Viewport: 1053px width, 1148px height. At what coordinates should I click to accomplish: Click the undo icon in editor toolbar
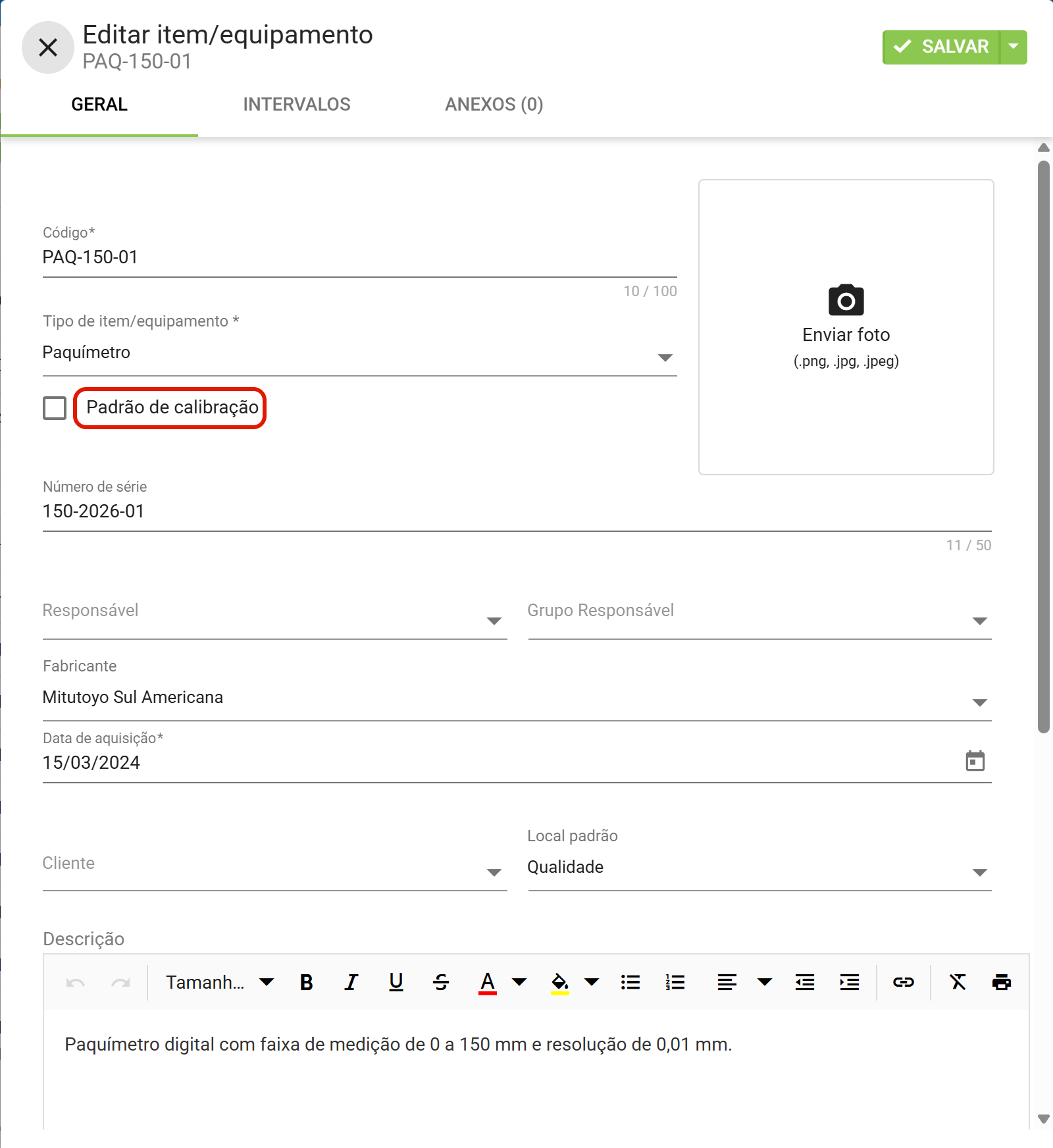[76, 983]
